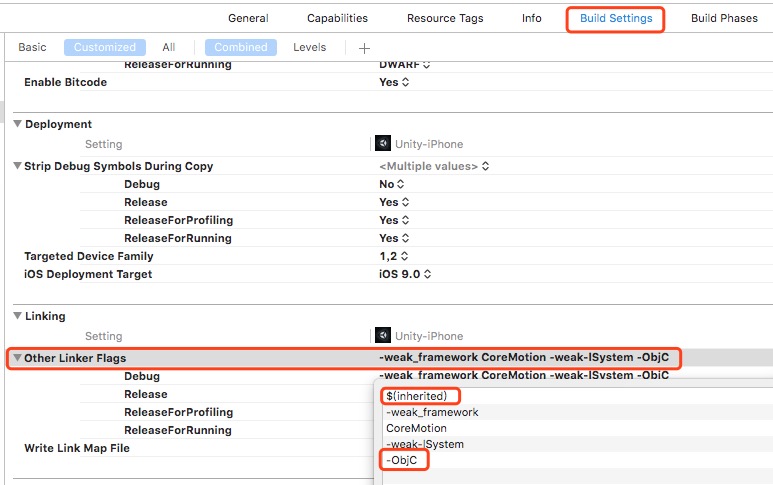
Task: Select the Other Linker Flags value
Action: click(524, 357)
